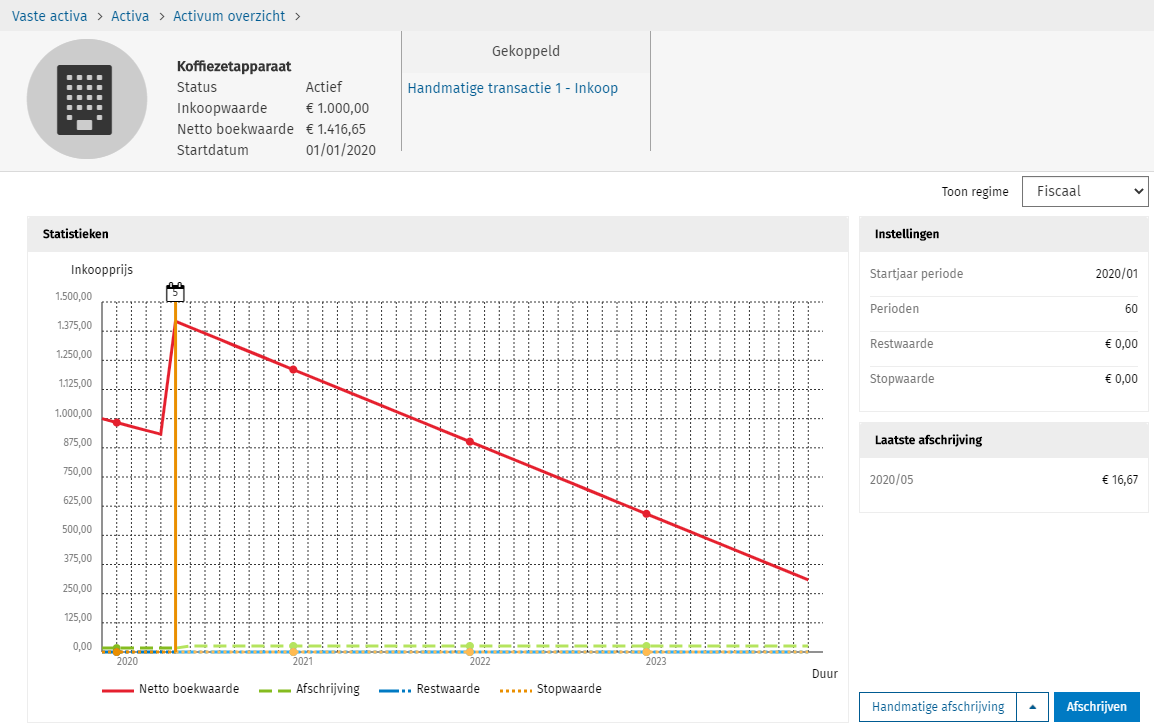
Task: Navigate to Activa breadcrumb
Action: [130, 16]
